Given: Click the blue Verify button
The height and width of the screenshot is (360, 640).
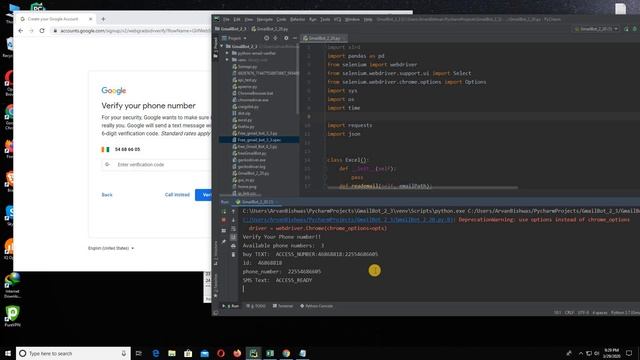Looking at the screenshot, I should (203, 195).
